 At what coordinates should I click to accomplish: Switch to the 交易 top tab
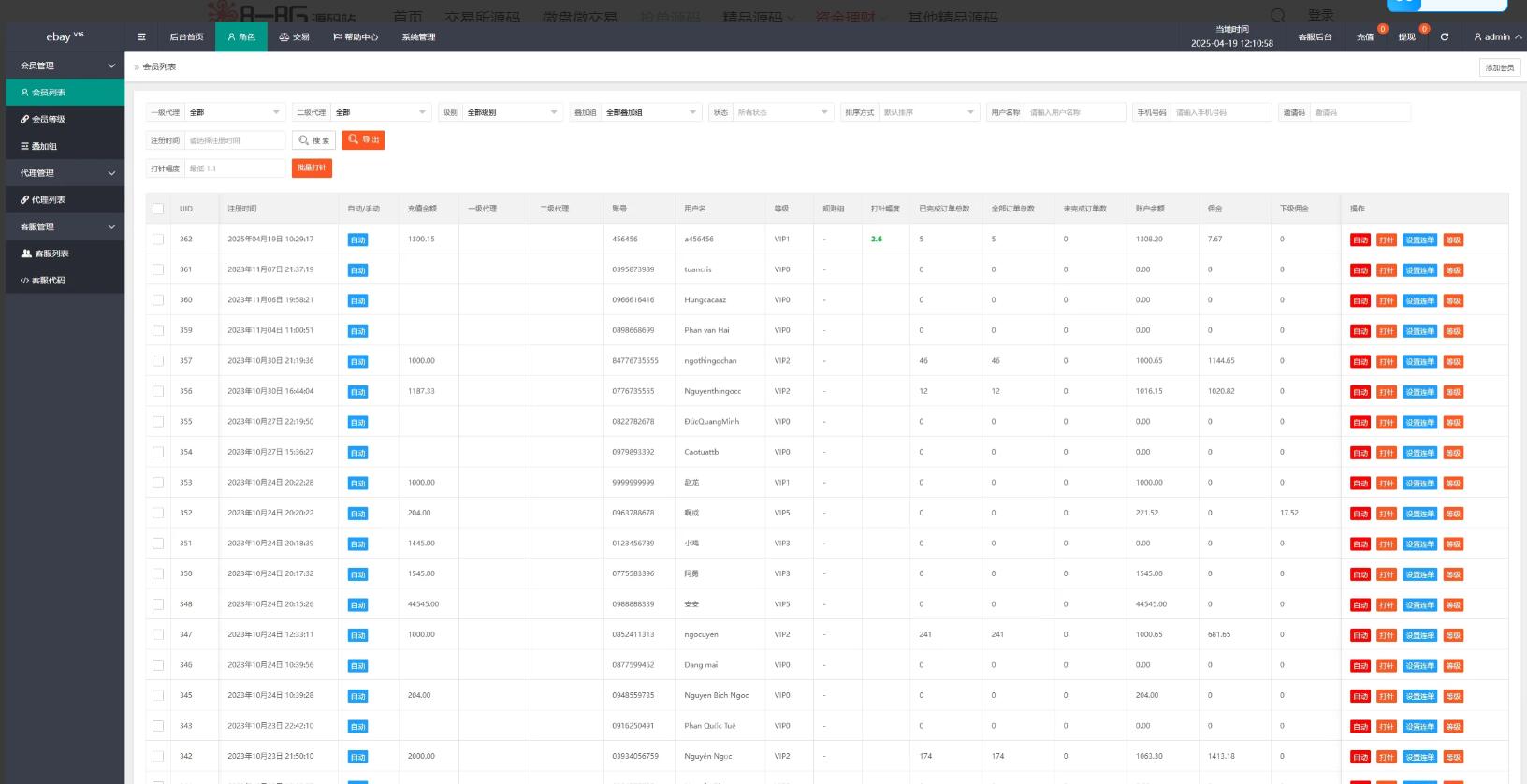tap(294, 37)
